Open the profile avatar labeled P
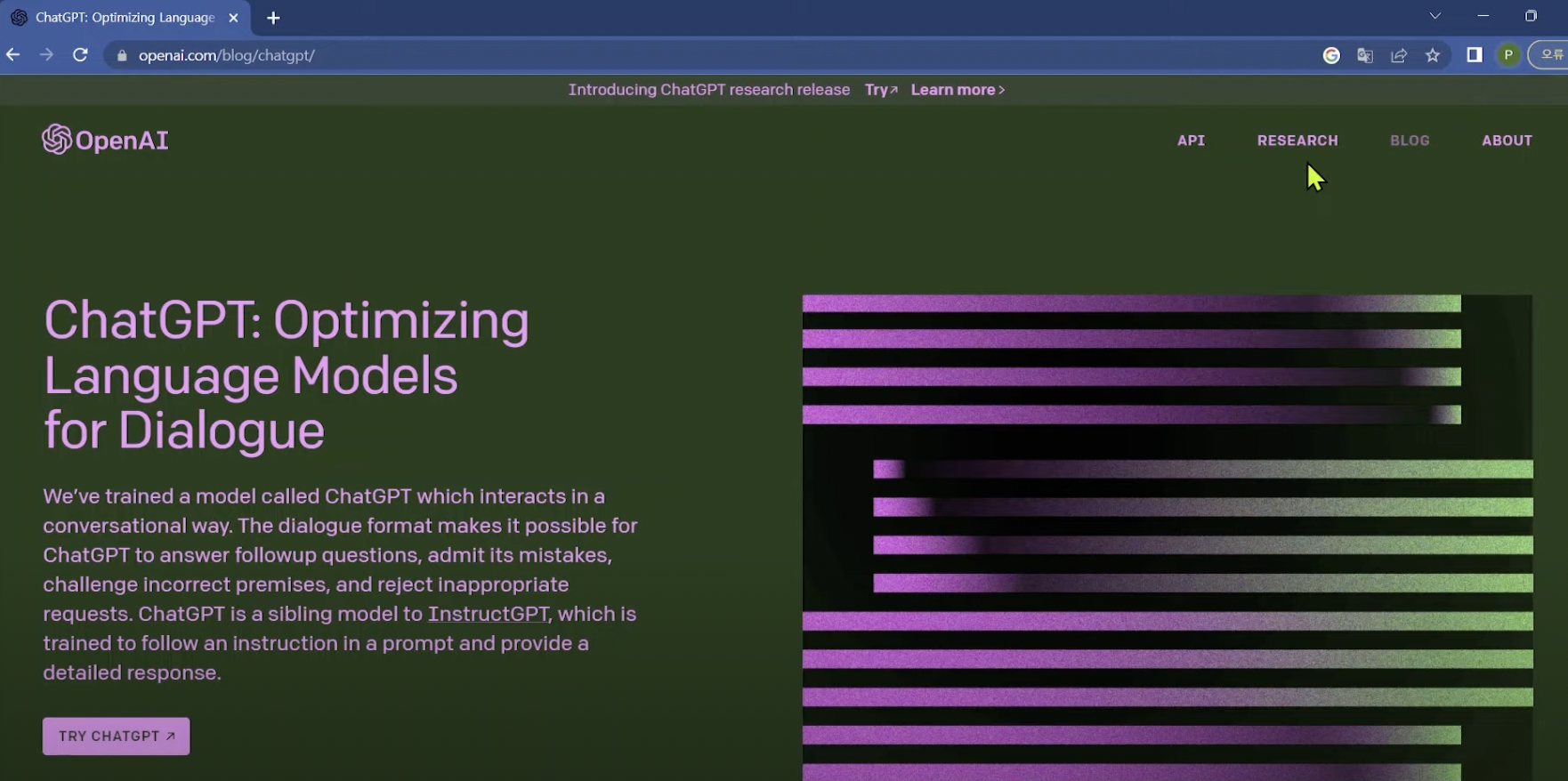1568x781 pixels. (x=1508, y=55)
